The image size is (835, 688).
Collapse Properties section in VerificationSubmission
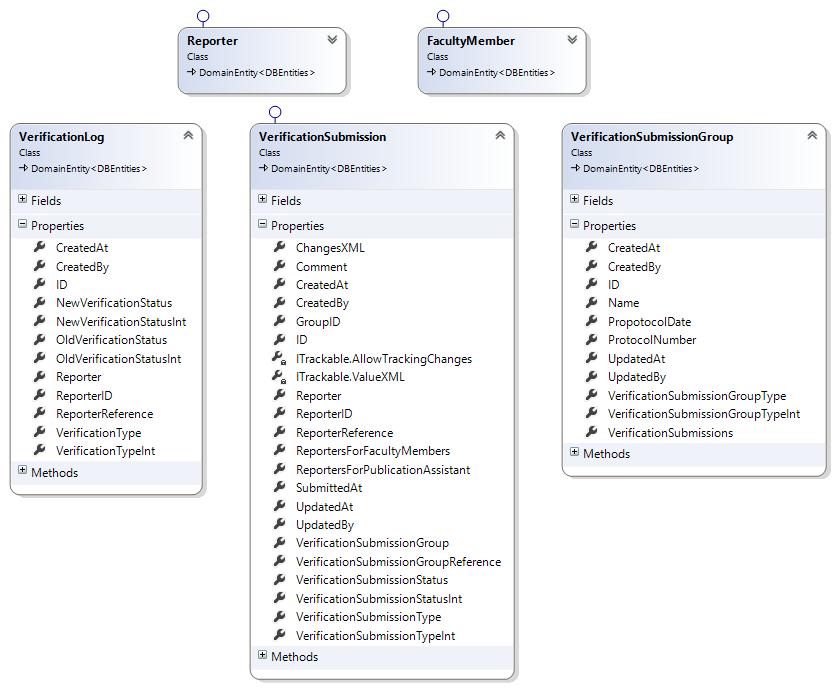coord(263,224)
